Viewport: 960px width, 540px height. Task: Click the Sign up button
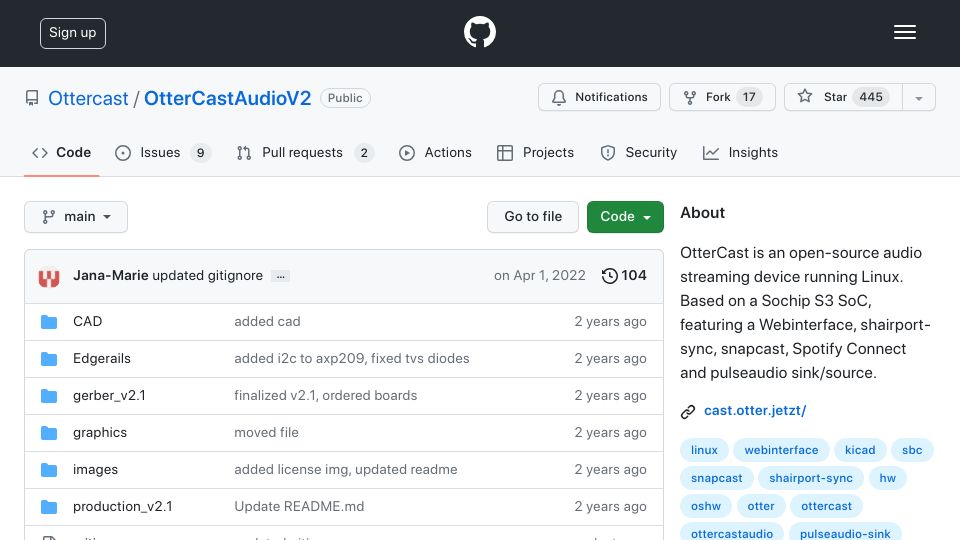pos(73,33)
